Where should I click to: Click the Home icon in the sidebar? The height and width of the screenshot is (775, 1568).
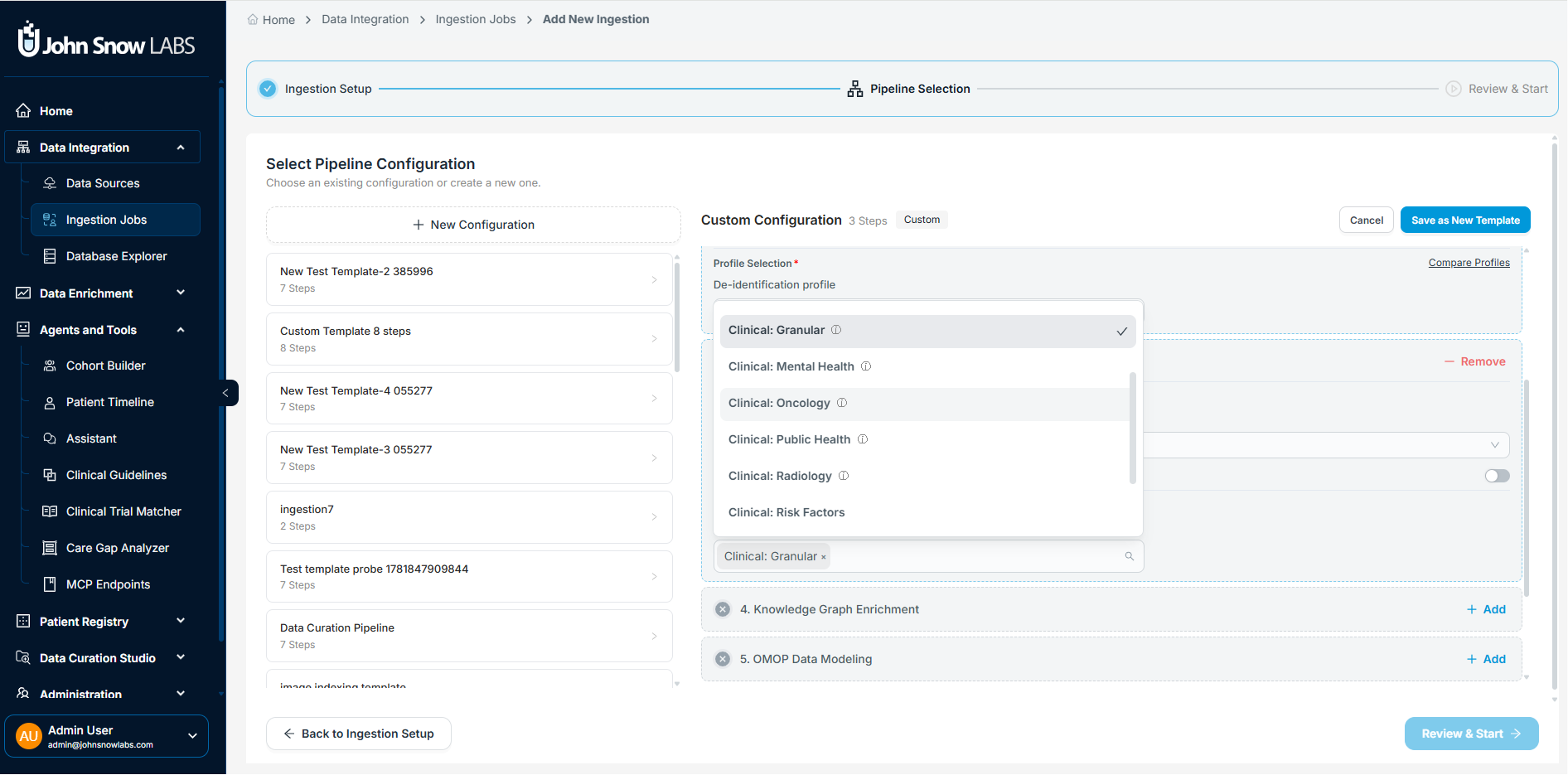point(23,110)
